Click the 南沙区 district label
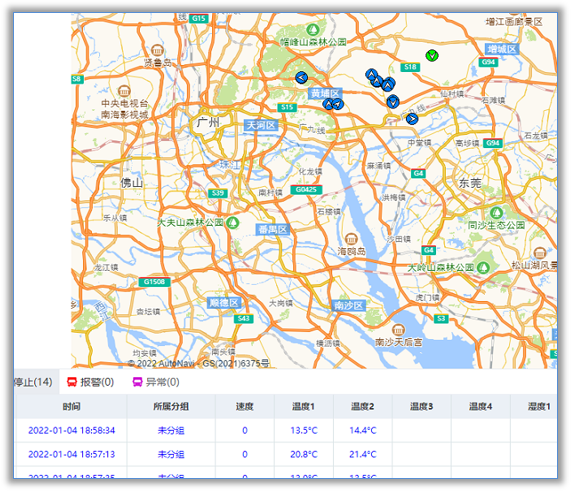This screenshot has height=491, width=571. (x=348, y=306)
